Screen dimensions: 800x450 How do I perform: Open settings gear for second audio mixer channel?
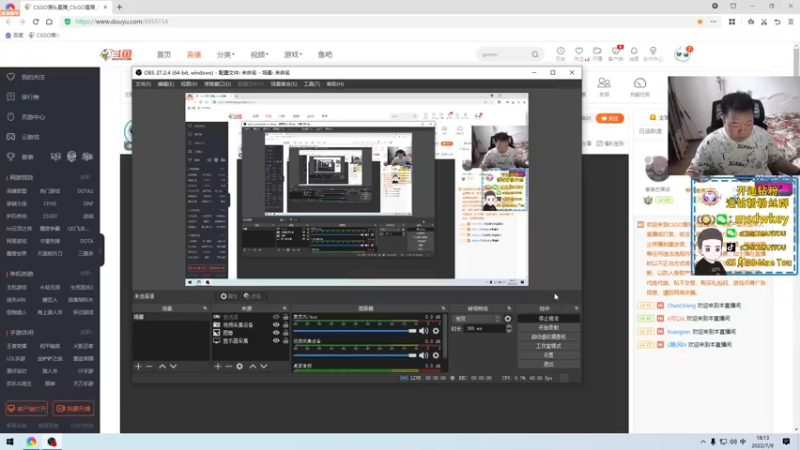[436, 355]
